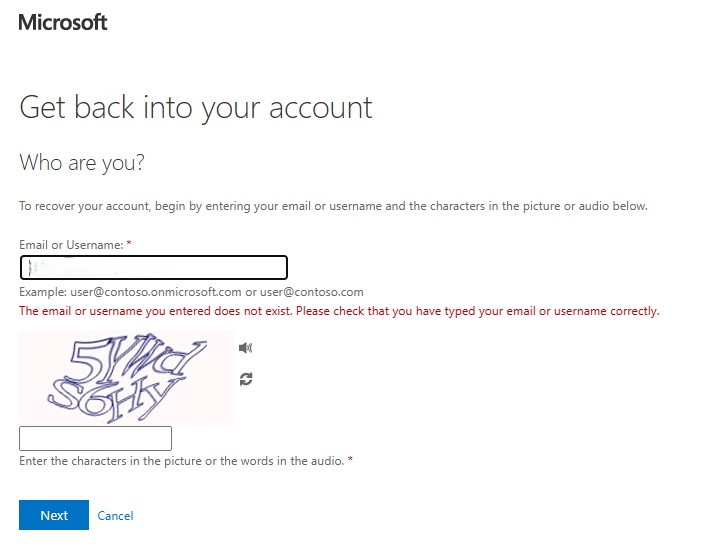
Task: Click the 'Email or Username:' field label
Action: coord(71,245)
